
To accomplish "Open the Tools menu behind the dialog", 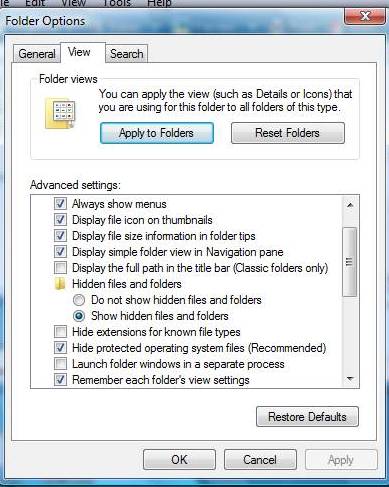I will coord(116,3).
